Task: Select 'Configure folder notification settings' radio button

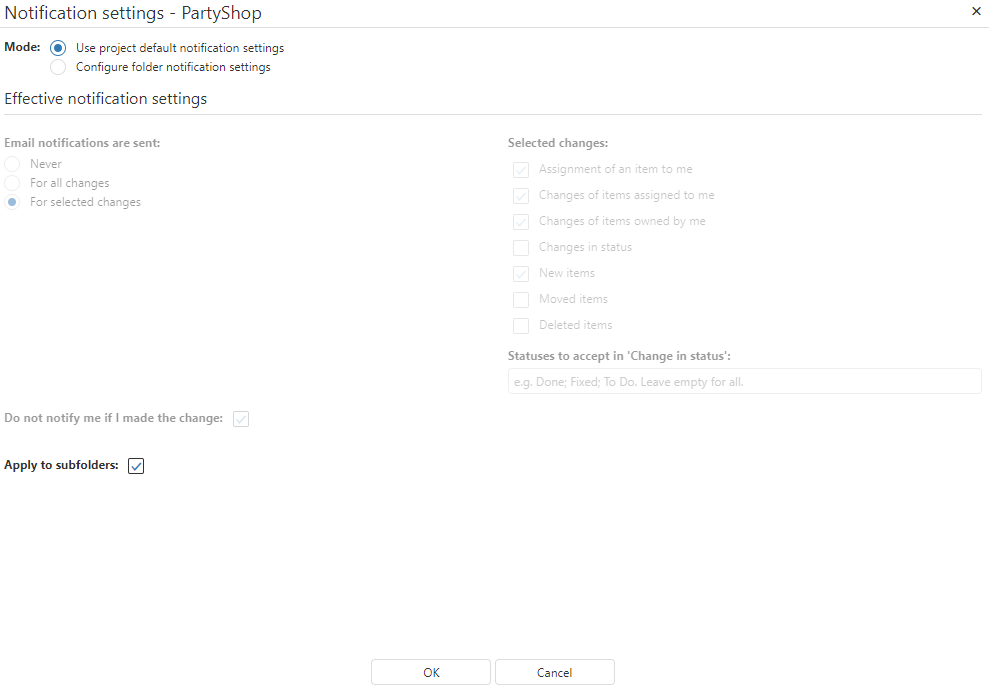Action: [x=58, y=67]
